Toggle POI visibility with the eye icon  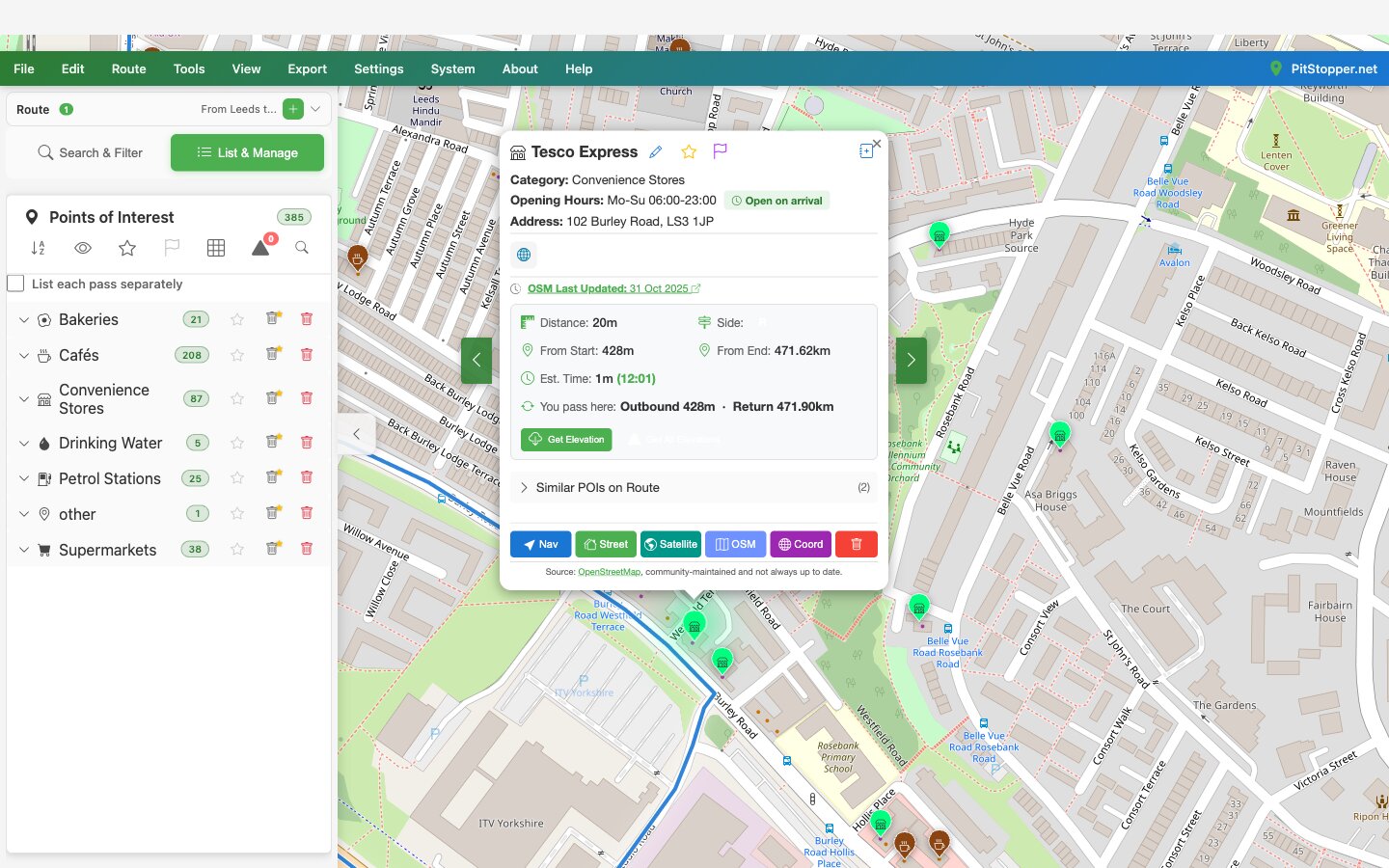click(x=83, y=248)
